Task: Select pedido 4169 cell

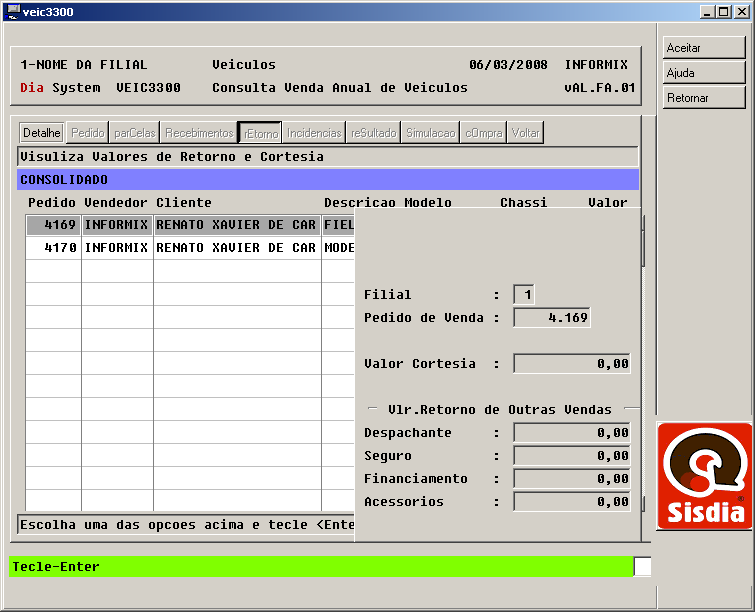Action: pos(53,225)
